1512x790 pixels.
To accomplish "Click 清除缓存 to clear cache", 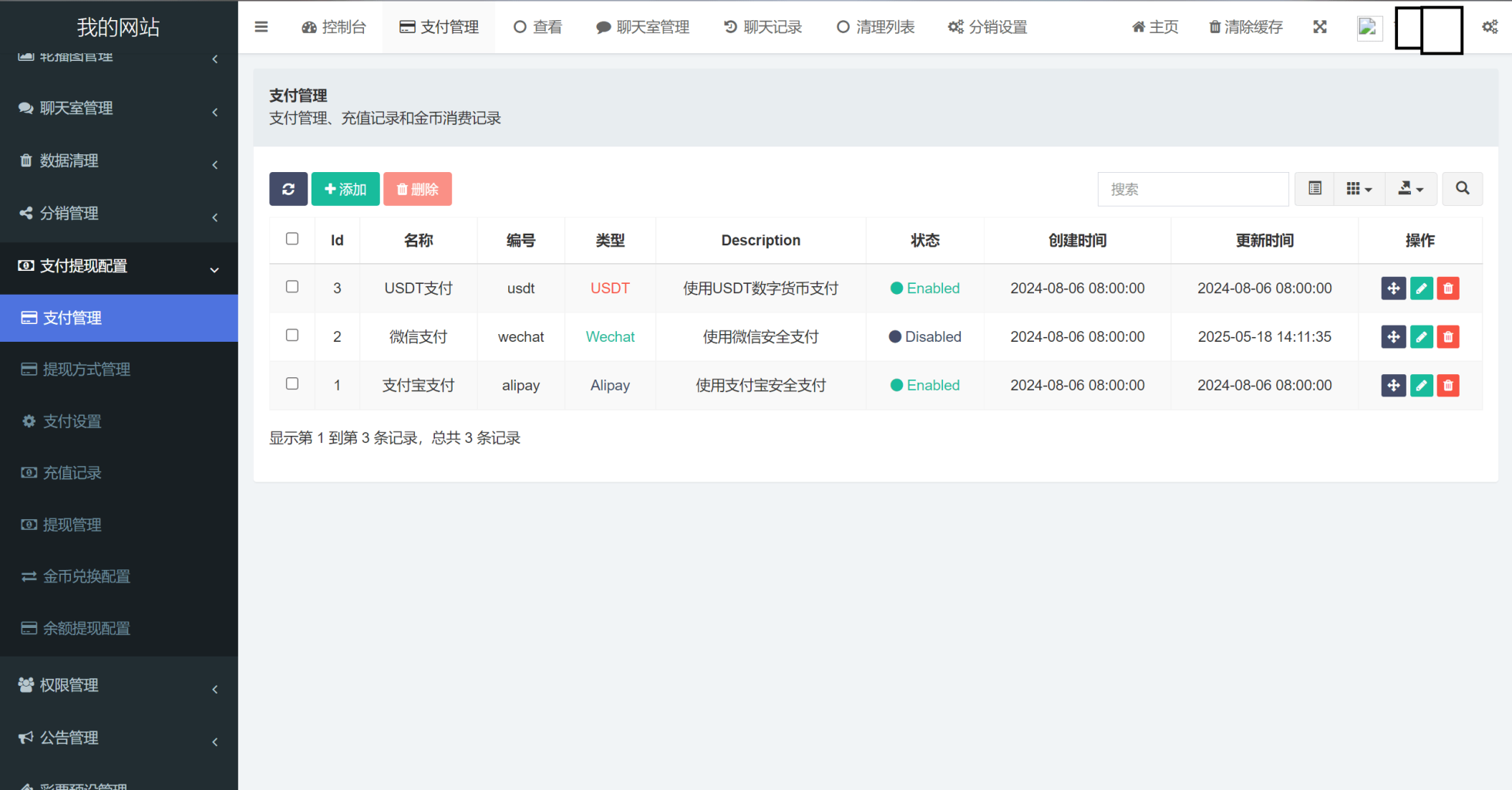I will point(1244,27).
